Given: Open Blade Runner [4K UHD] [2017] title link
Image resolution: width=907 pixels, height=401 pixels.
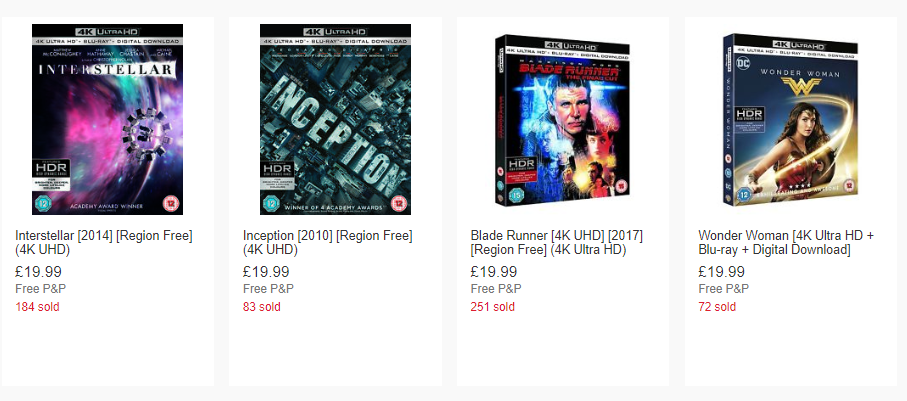Looking at the screenshot, I should (556, 243).
